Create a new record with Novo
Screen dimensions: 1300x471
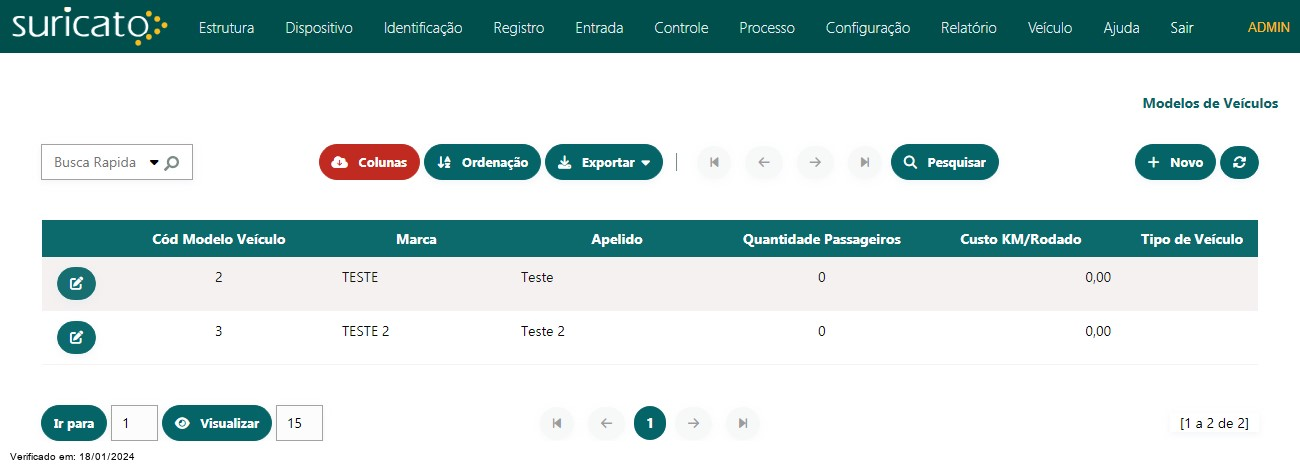[1175, 162]
